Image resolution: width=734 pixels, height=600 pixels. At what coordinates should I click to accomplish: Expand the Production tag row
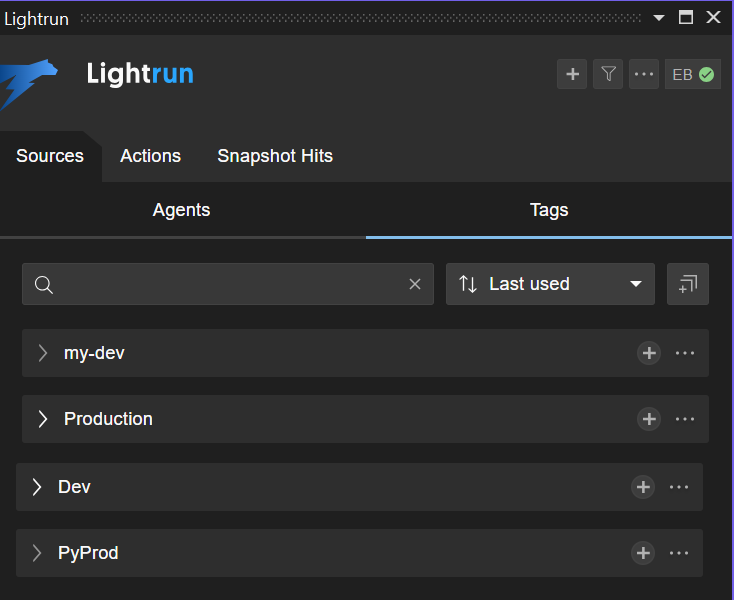(x=43, y=419)
